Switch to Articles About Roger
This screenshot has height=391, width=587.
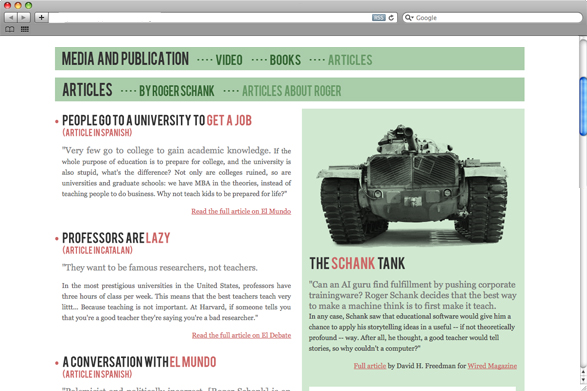click(292, 91)
